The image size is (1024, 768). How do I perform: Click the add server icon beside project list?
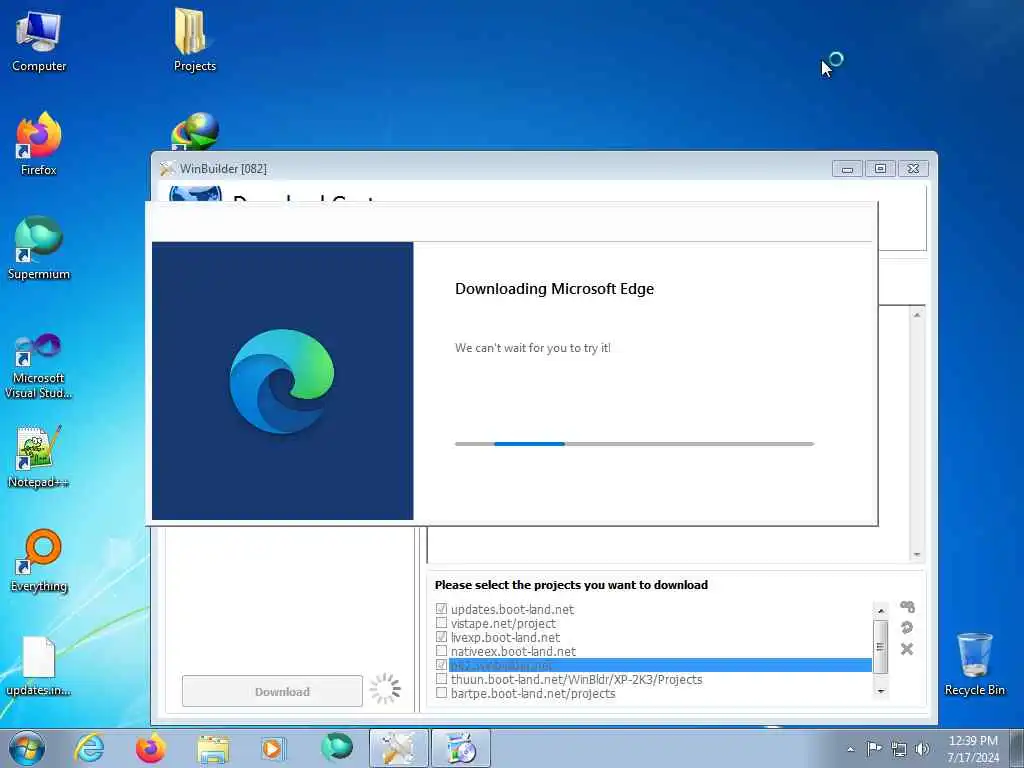coord(907,607)
